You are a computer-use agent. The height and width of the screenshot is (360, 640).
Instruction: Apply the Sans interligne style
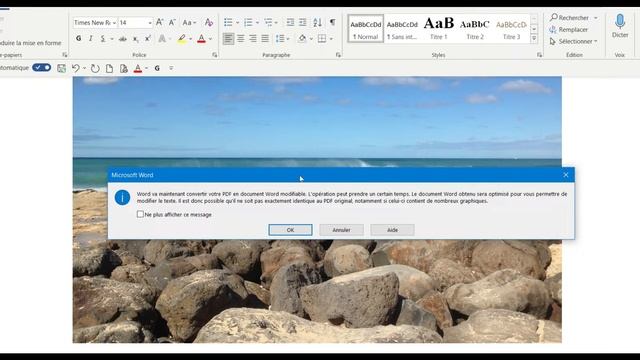point(402,29)
